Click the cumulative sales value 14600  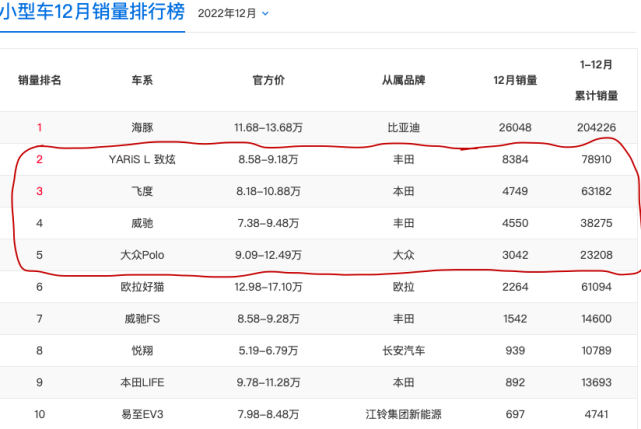[x=596, y=319]
